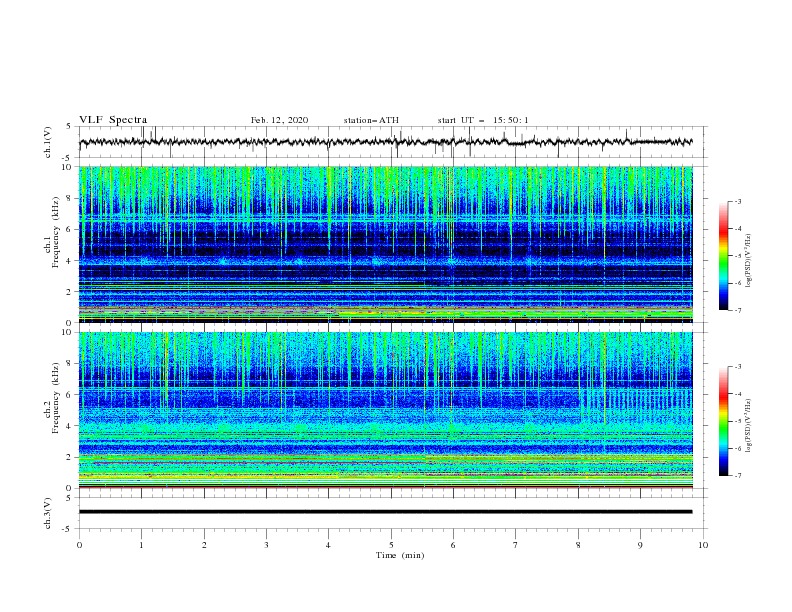Click the "-4" tick on the lower colorbar
Viewport: 792px width, 612px height.
pos(738,394)
